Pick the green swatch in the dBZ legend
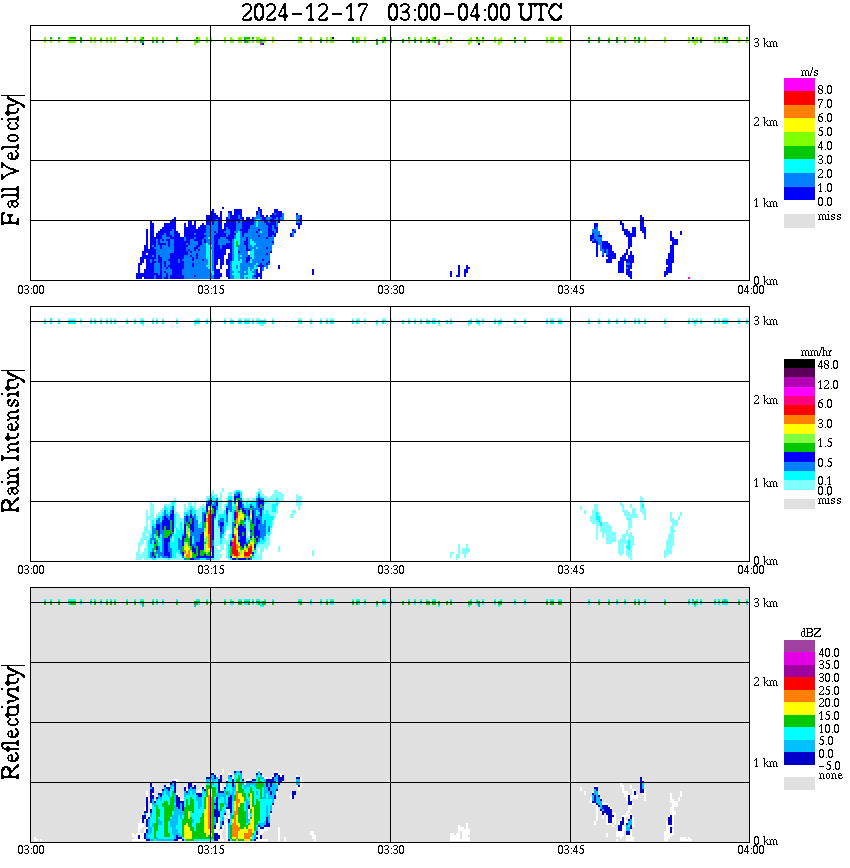Image resolution: width=850 pixels, height=868 pixels. pyautogui.click(x=799, y=721)
